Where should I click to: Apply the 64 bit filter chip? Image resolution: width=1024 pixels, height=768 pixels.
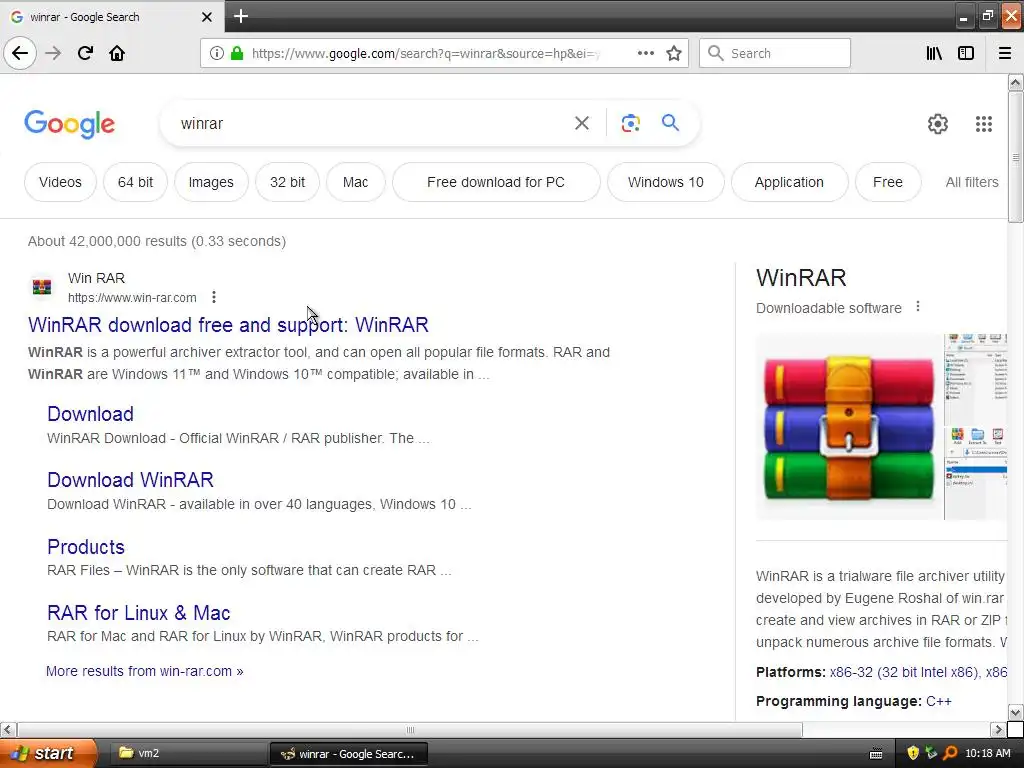click(x=135, y=182)
